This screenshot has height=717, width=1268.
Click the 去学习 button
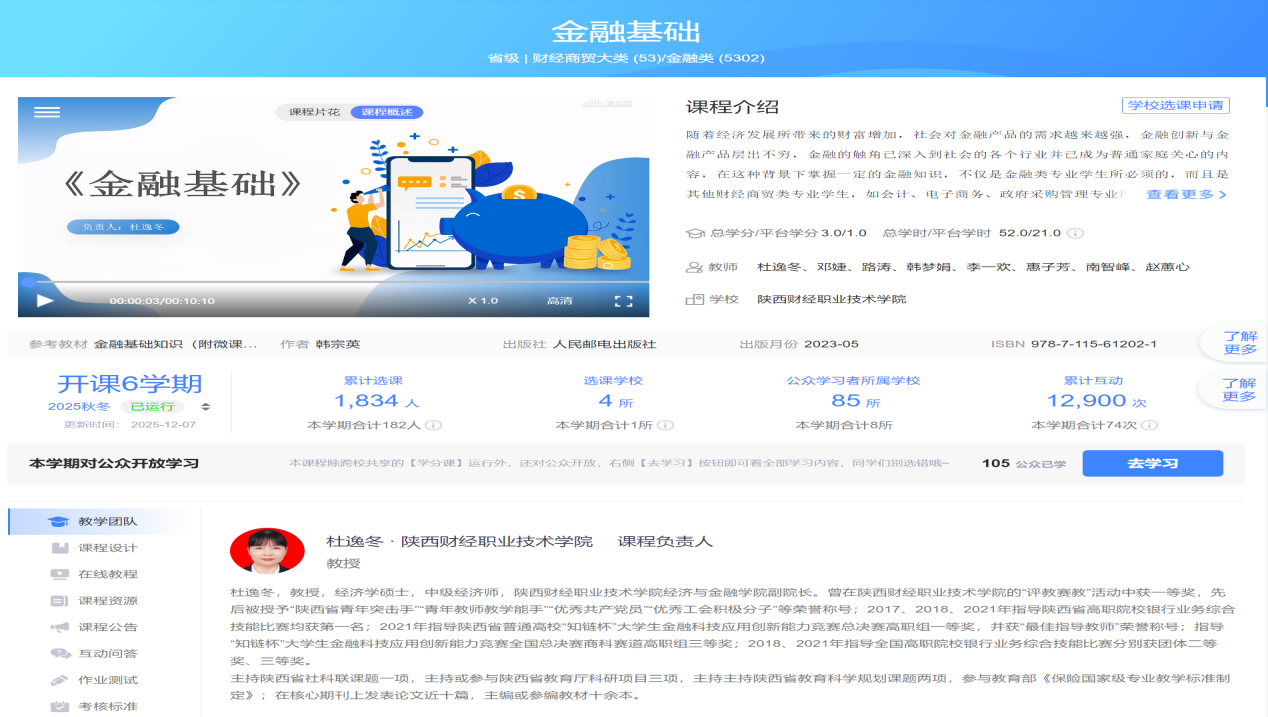[x=1152, y=463]
